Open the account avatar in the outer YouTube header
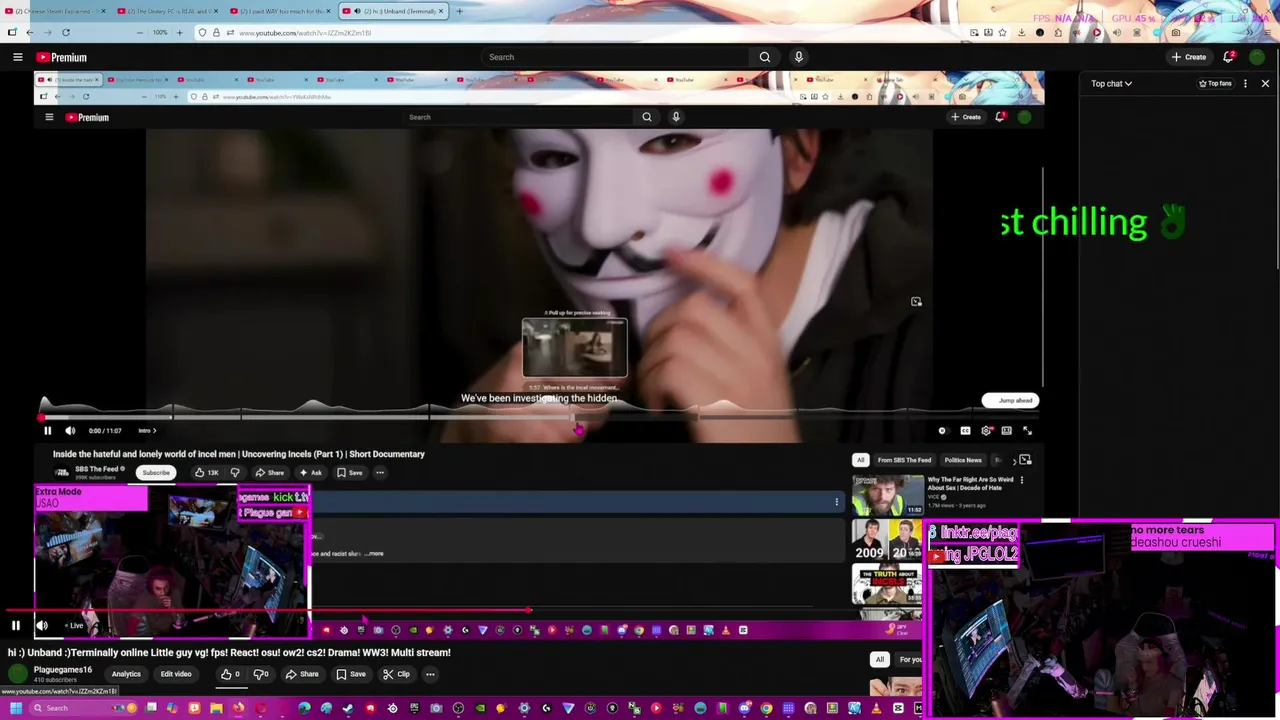 point(1257,57)
